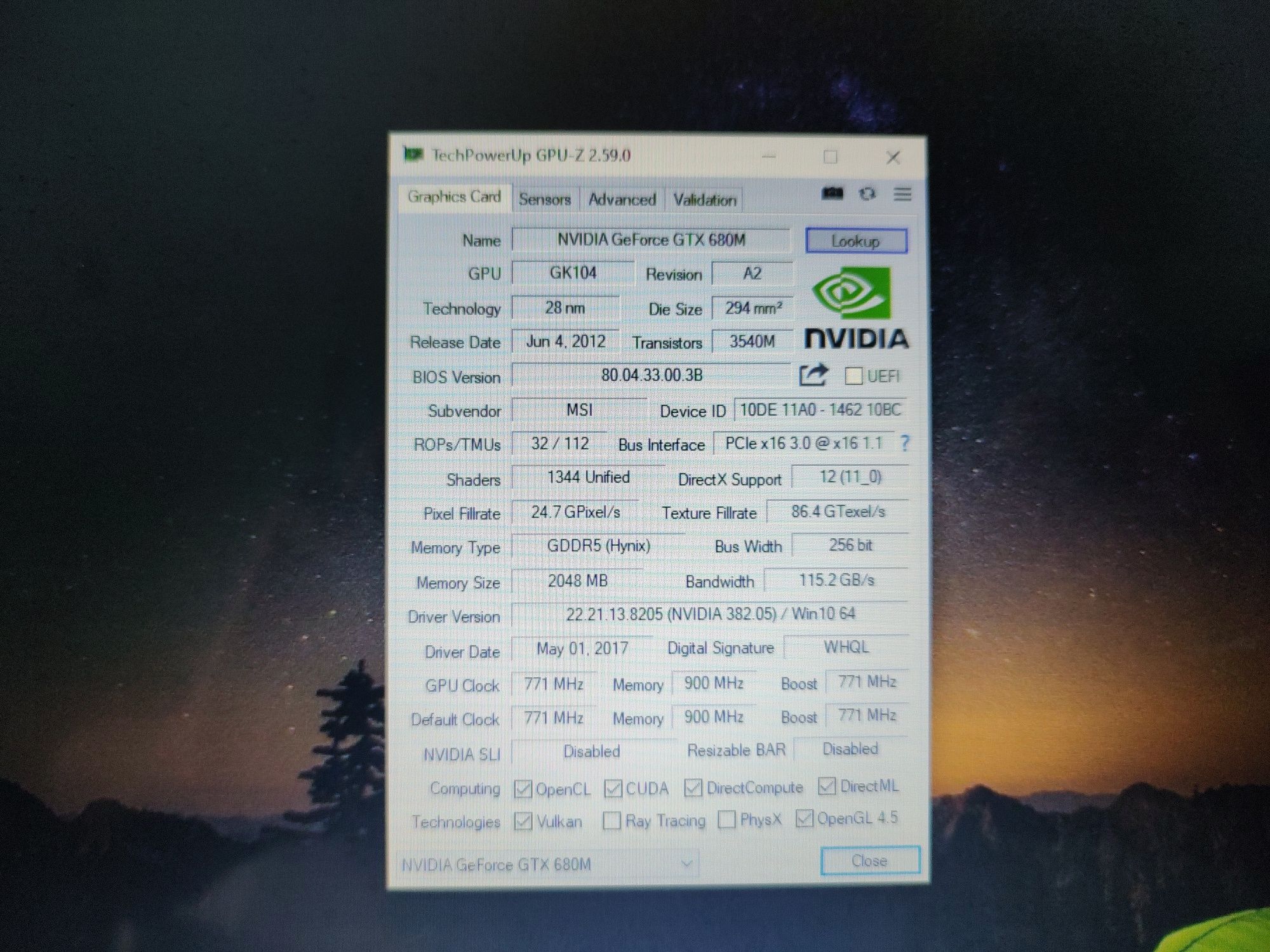Click the GPU Clock row's Boost 771 MHz value

(x=867, y=682)
